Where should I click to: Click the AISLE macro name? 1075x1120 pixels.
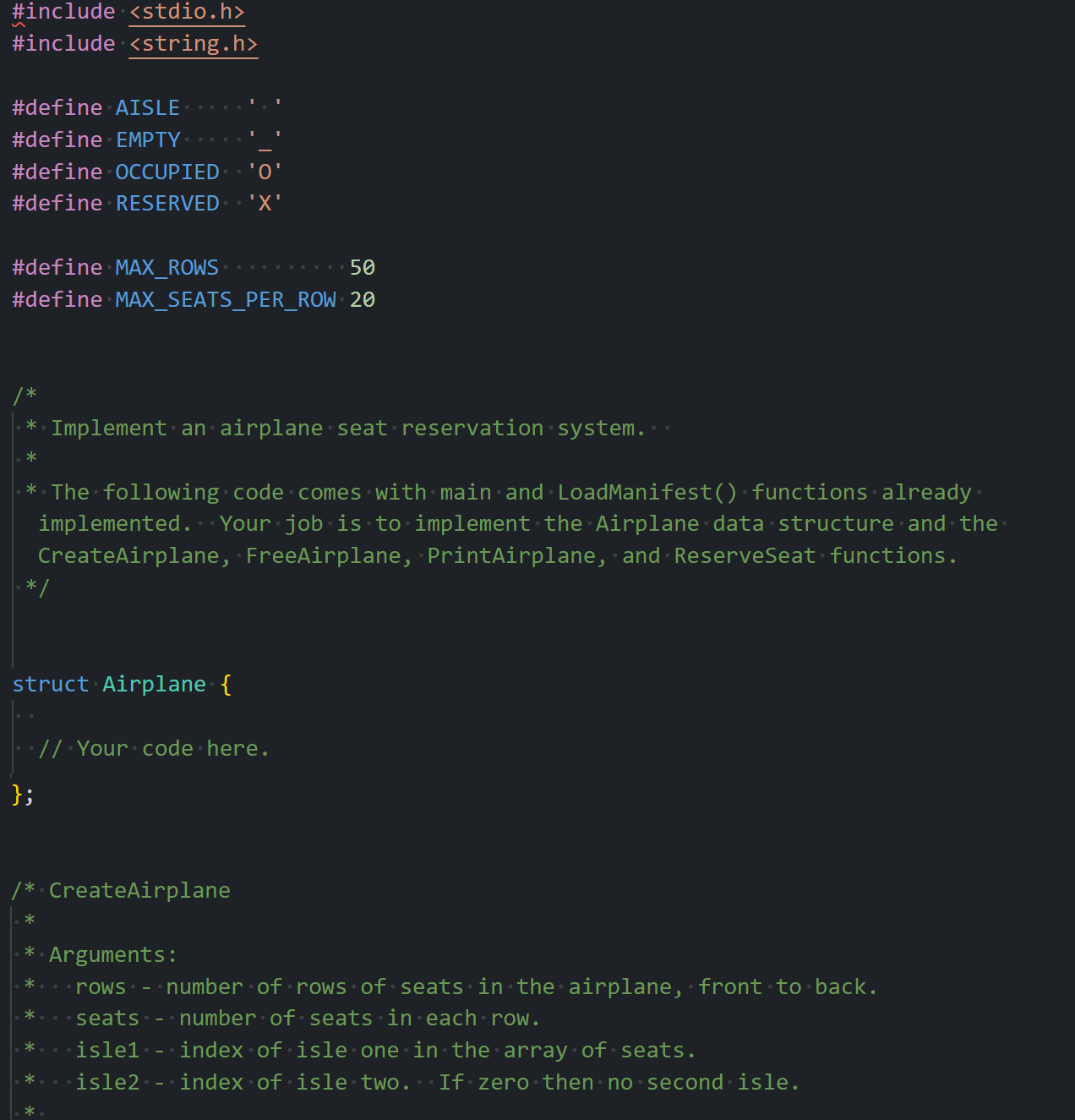147,108
